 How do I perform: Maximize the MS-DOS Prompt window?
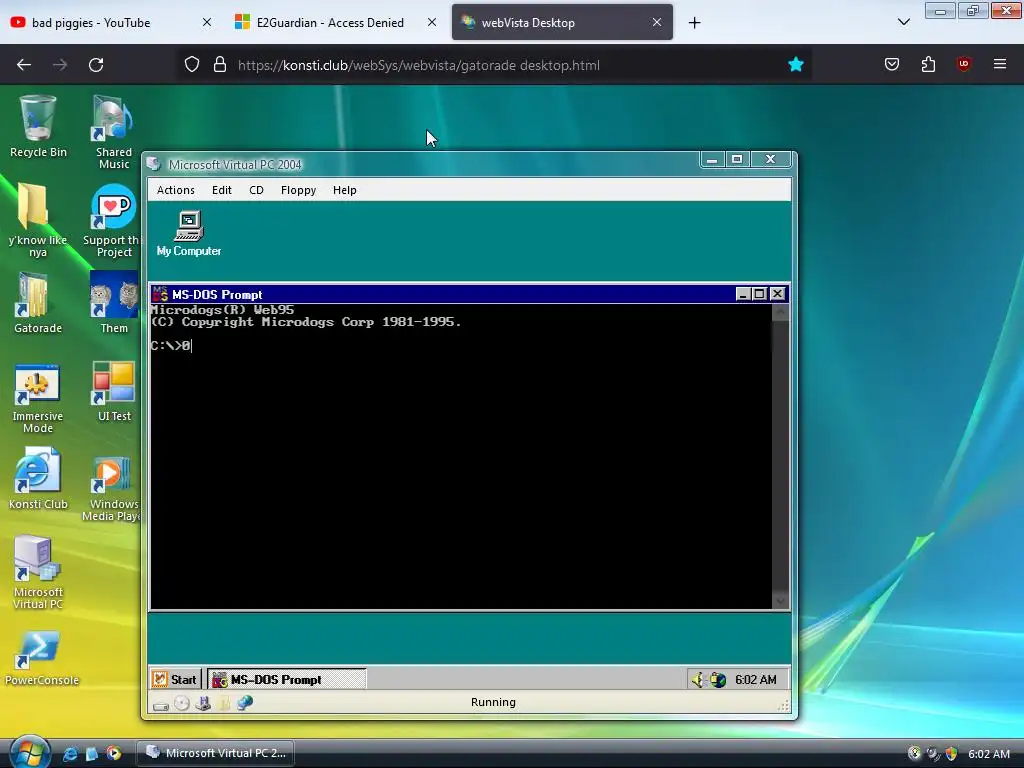pos(760,295)
